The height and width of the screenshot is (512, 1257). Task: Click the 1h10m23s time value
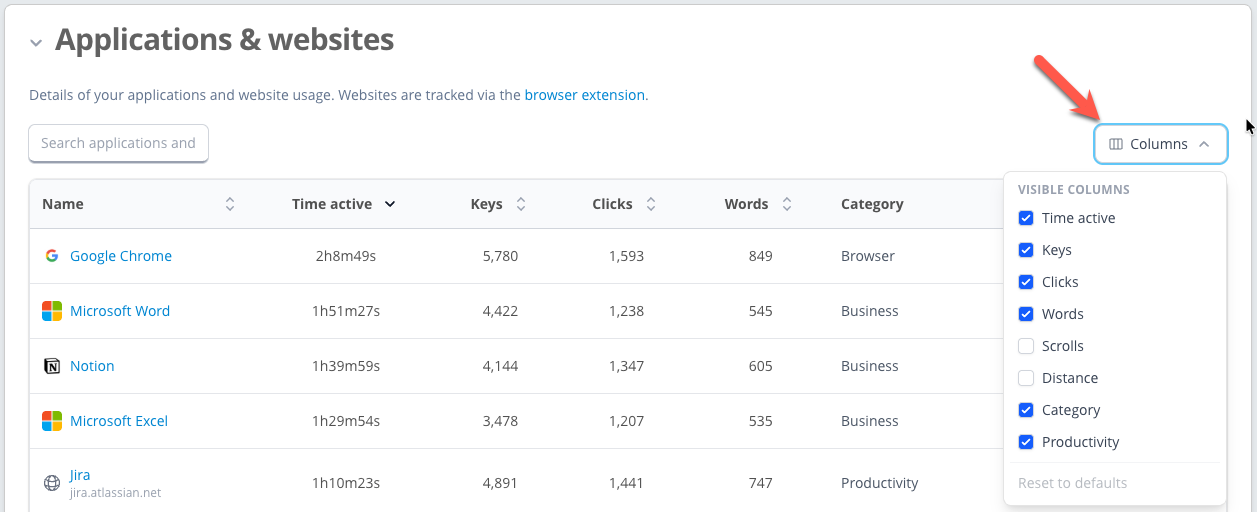pyautogui.click(x=346, y=483)
